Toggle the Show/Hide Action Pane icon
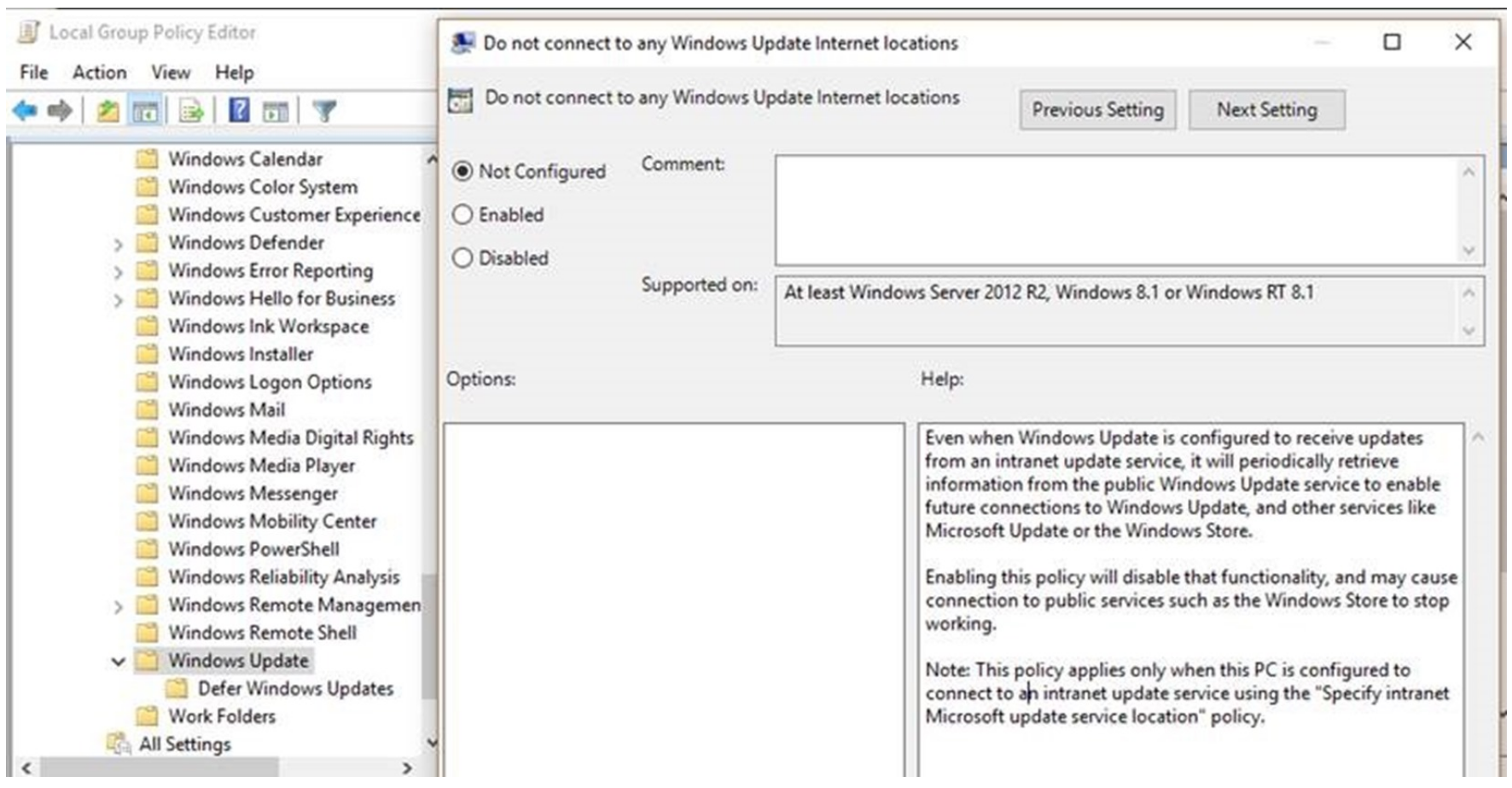Viewport: 1512px width, 788px height. 276,111
